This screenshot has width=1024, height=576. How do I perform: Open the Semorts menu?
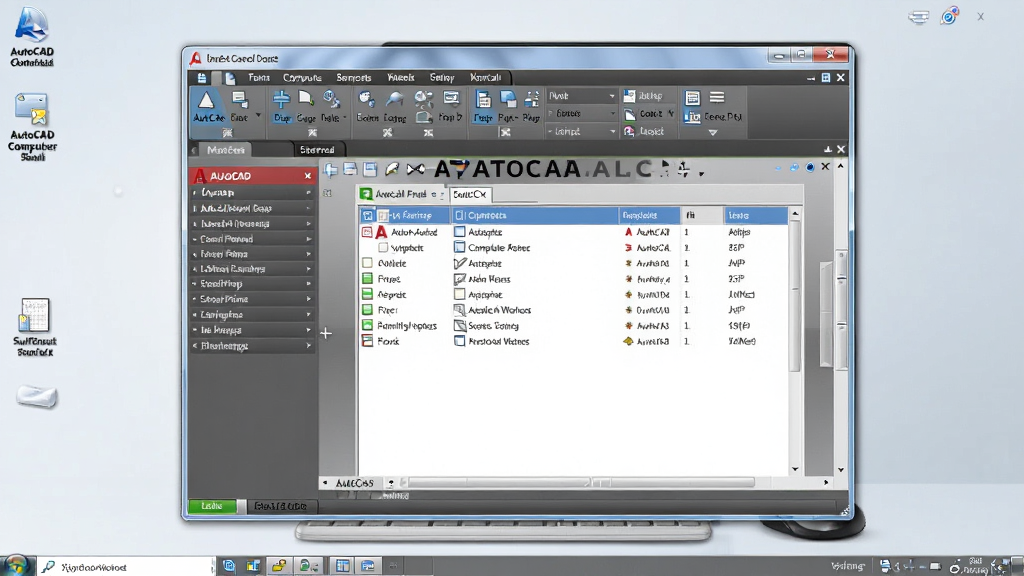click(354, 78)
